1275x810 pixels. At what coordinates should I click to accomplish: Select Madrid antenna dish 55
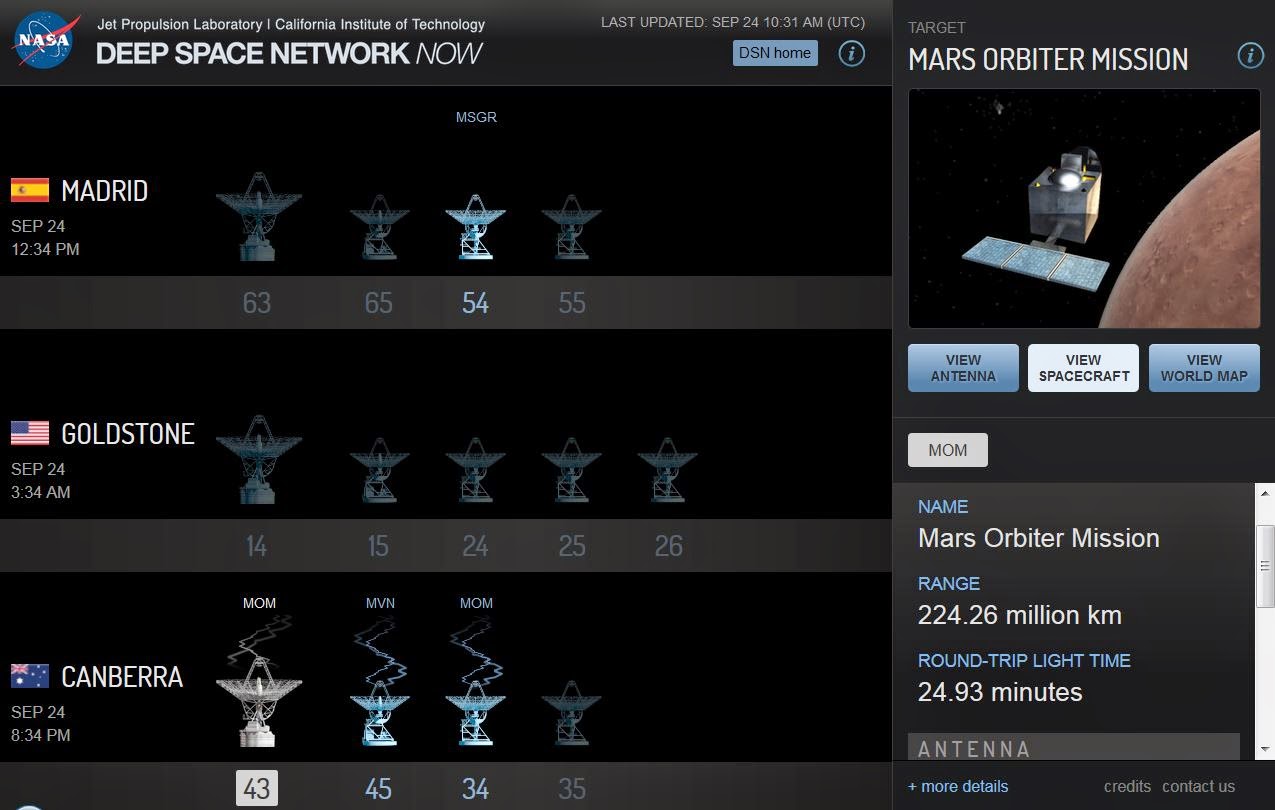click(571, 227)
